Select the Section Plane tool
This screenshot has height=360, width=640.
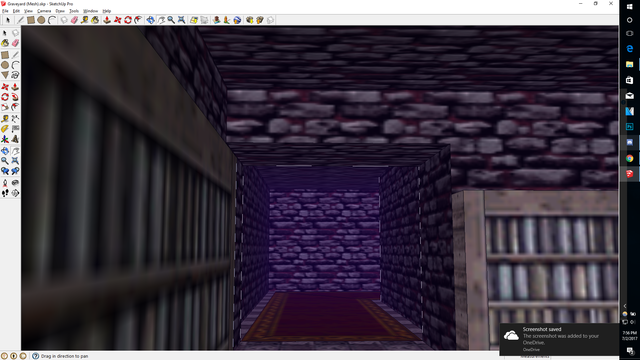click(15, 193)
